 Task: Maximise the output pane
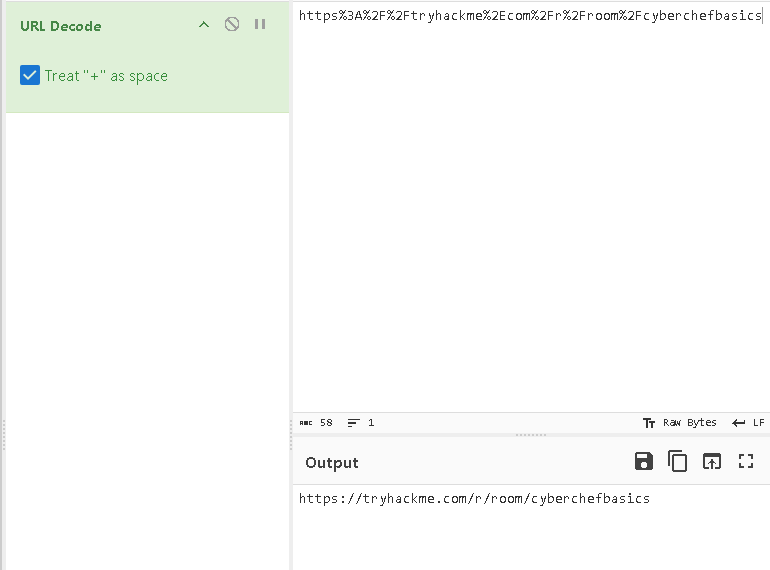tap(745, 461)
